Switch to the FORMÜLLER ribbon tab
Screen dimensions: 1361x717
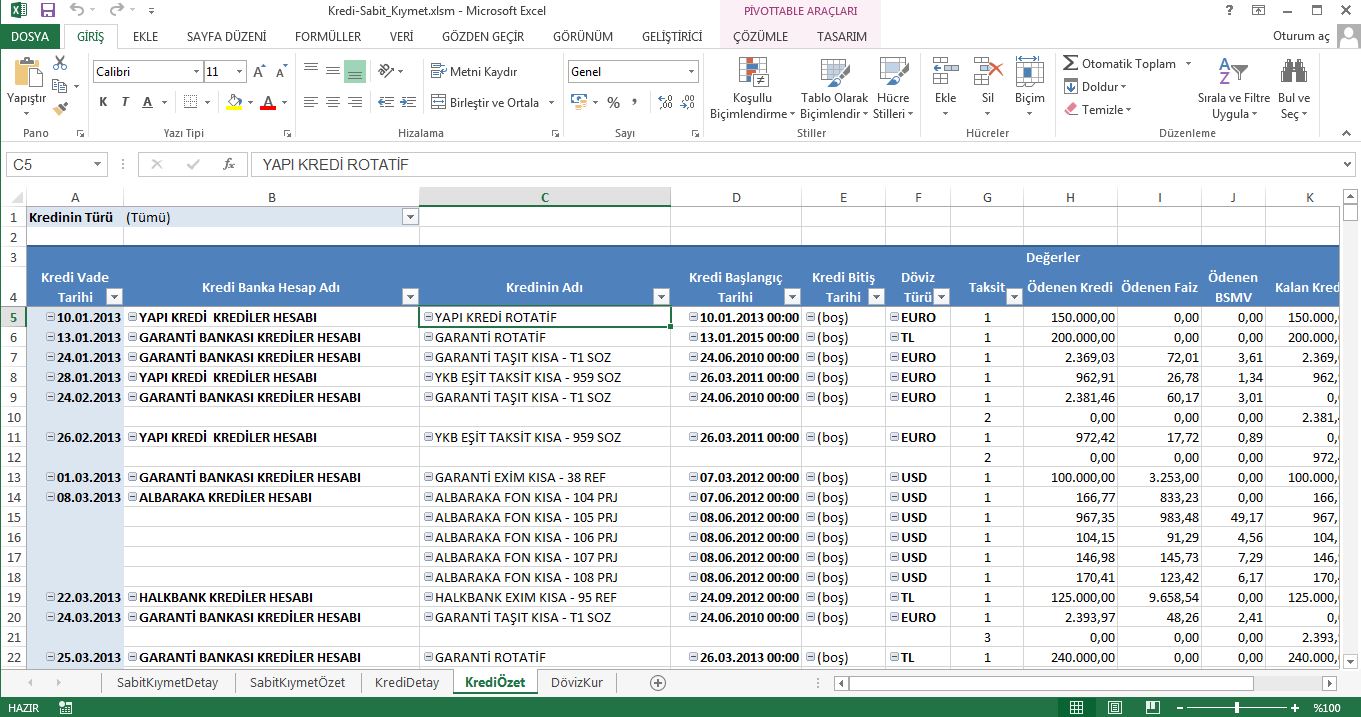coord(328,37)
